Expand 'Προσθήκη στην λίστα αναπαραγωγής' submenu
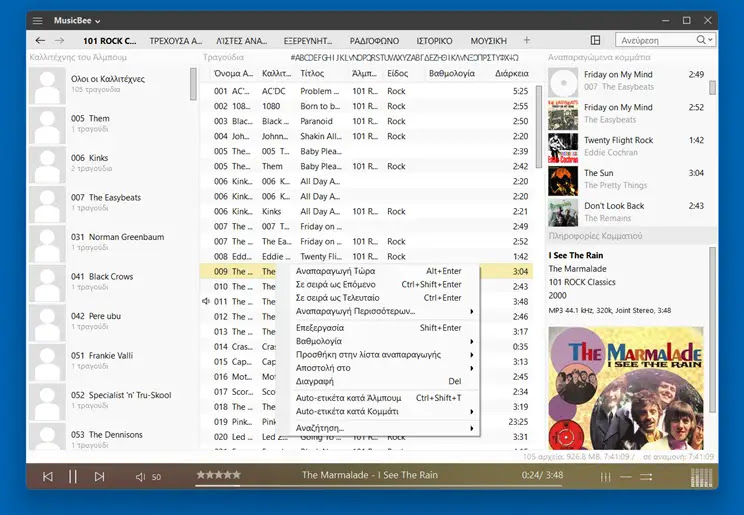This screenshot has height=515, width=744. [x=472, y=355]
